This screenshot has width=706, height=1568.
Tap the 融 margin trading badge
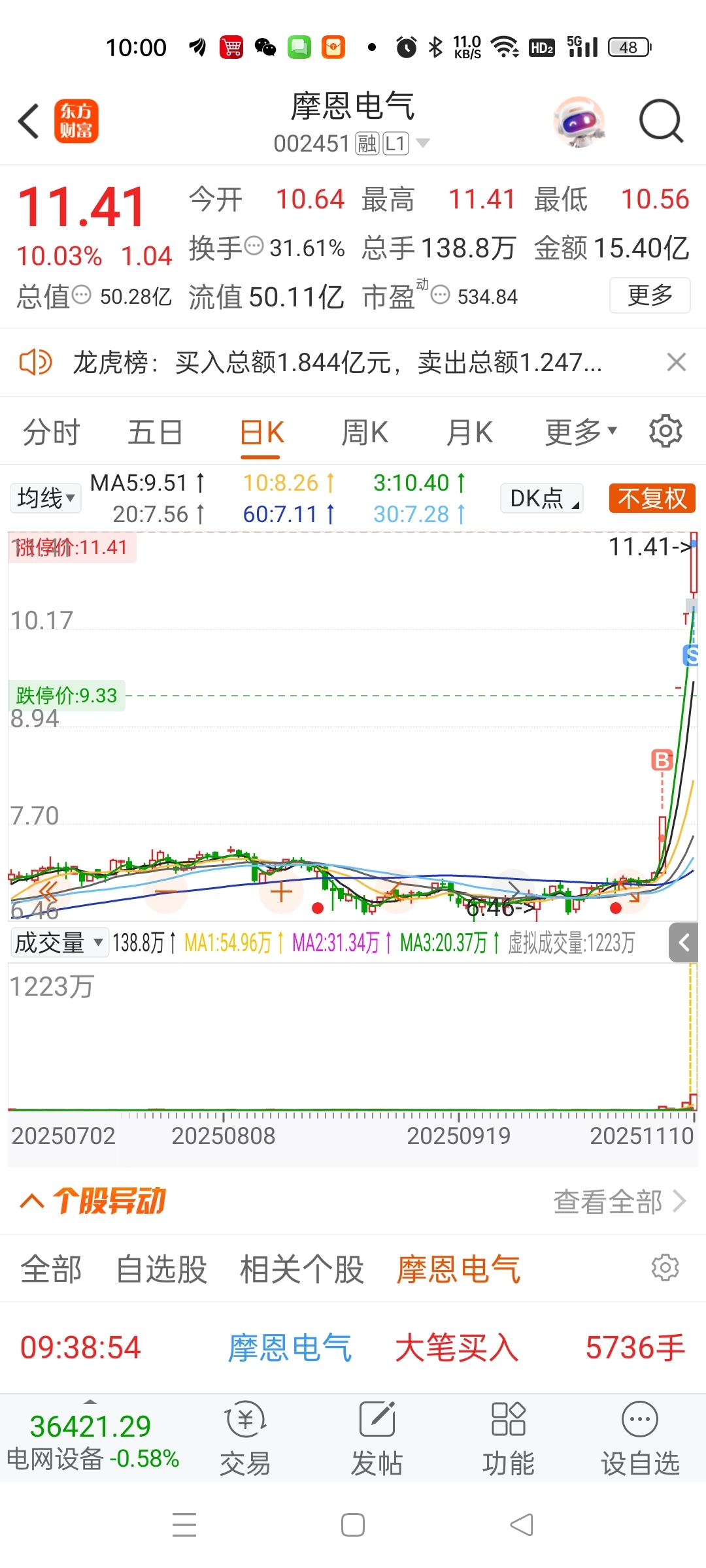point(367,143)
